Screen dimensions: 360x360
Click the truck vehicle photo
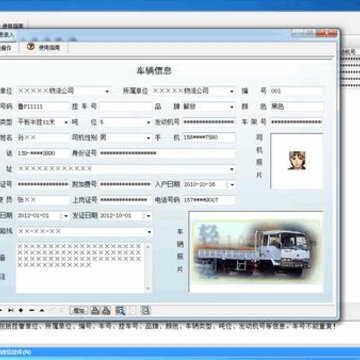click(x=256, y=252)
